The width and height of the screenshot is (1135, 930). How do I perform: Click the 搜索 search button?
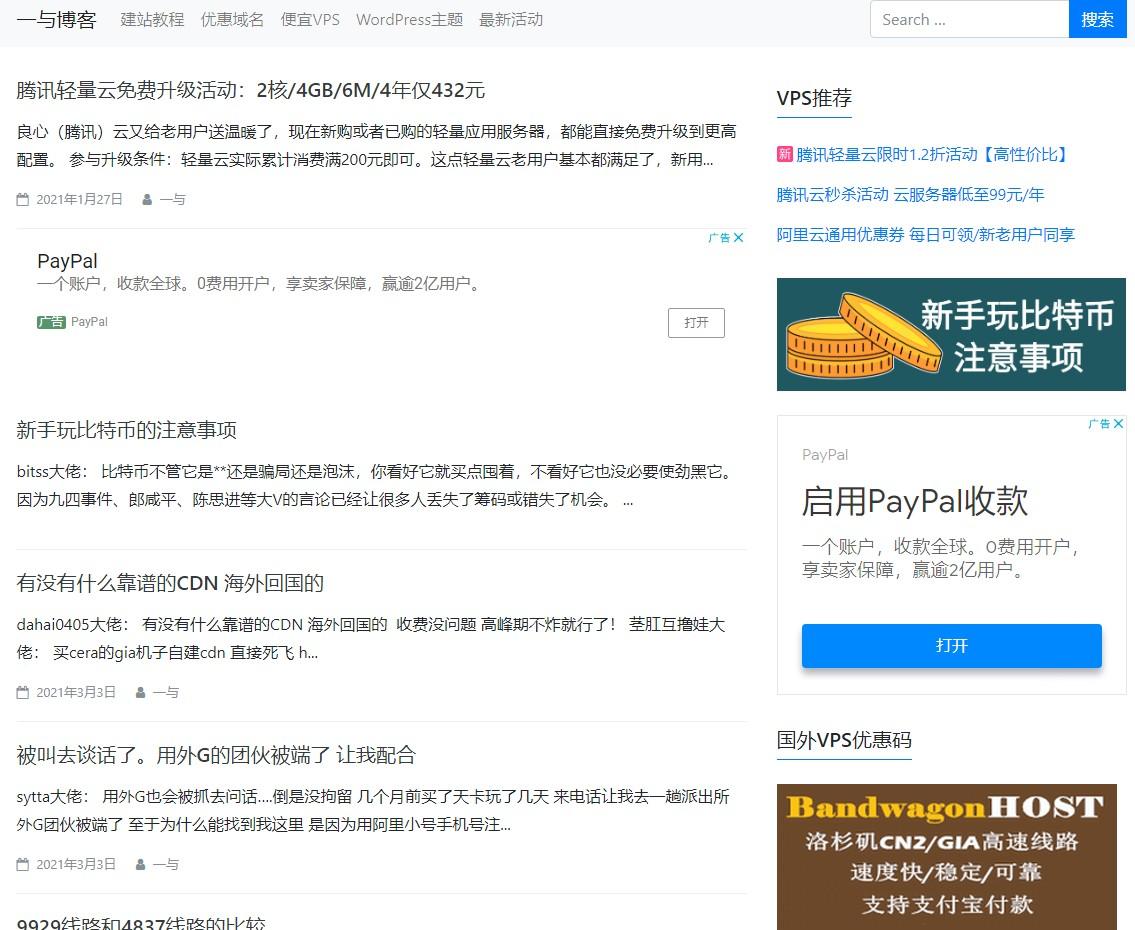(x=1097, y=19)
